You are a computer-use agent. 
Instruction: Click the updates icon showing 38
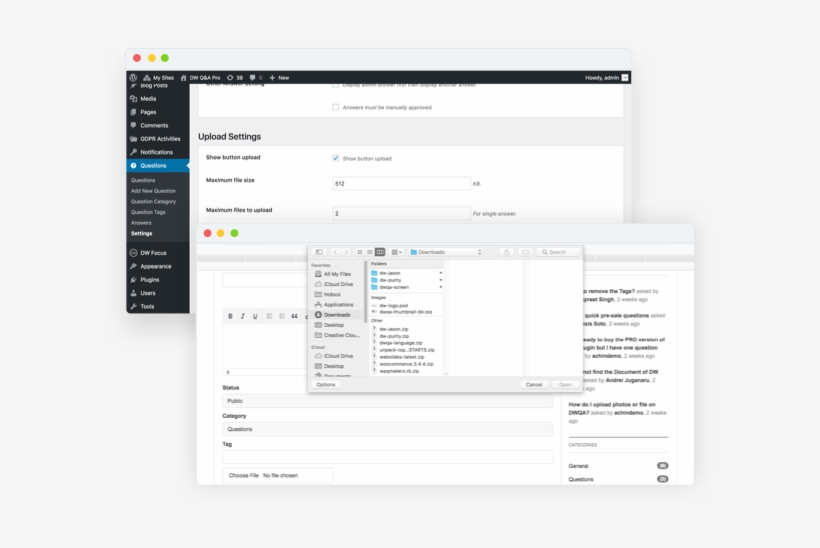235,77
